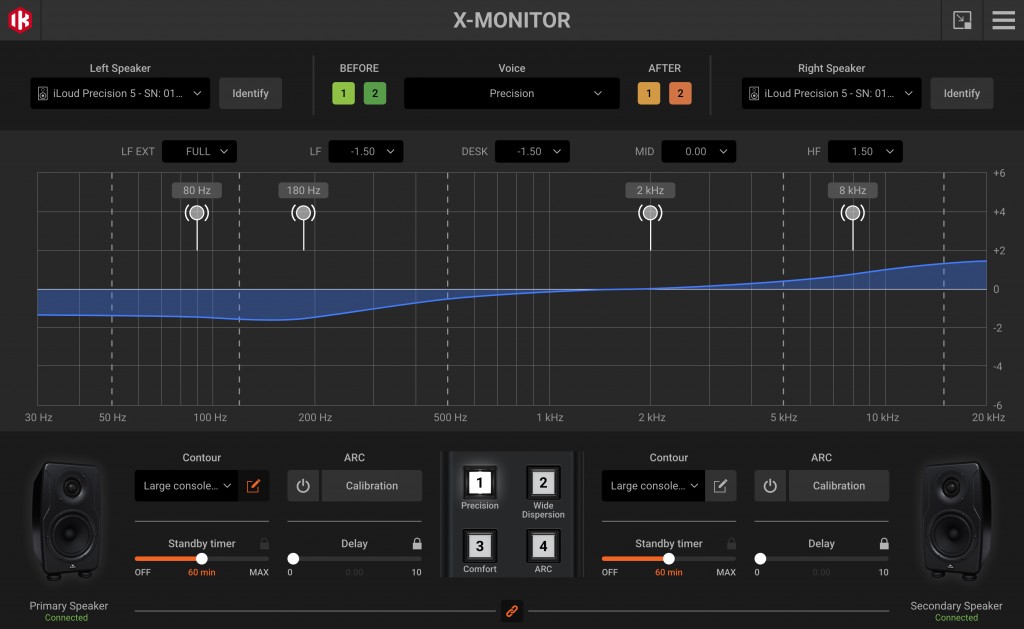Toggle left speaker ARC power button
The width and height of the screenshot is (1024, 629).
tap(303, 486)
